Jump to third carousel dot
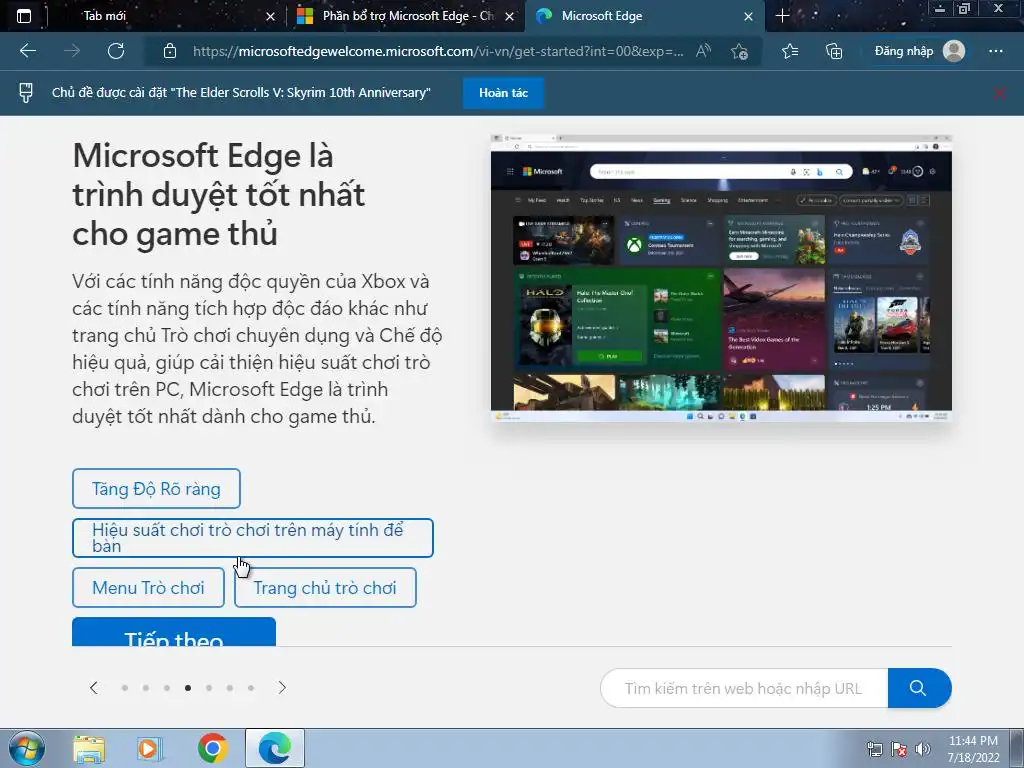 tap(167, 688)
